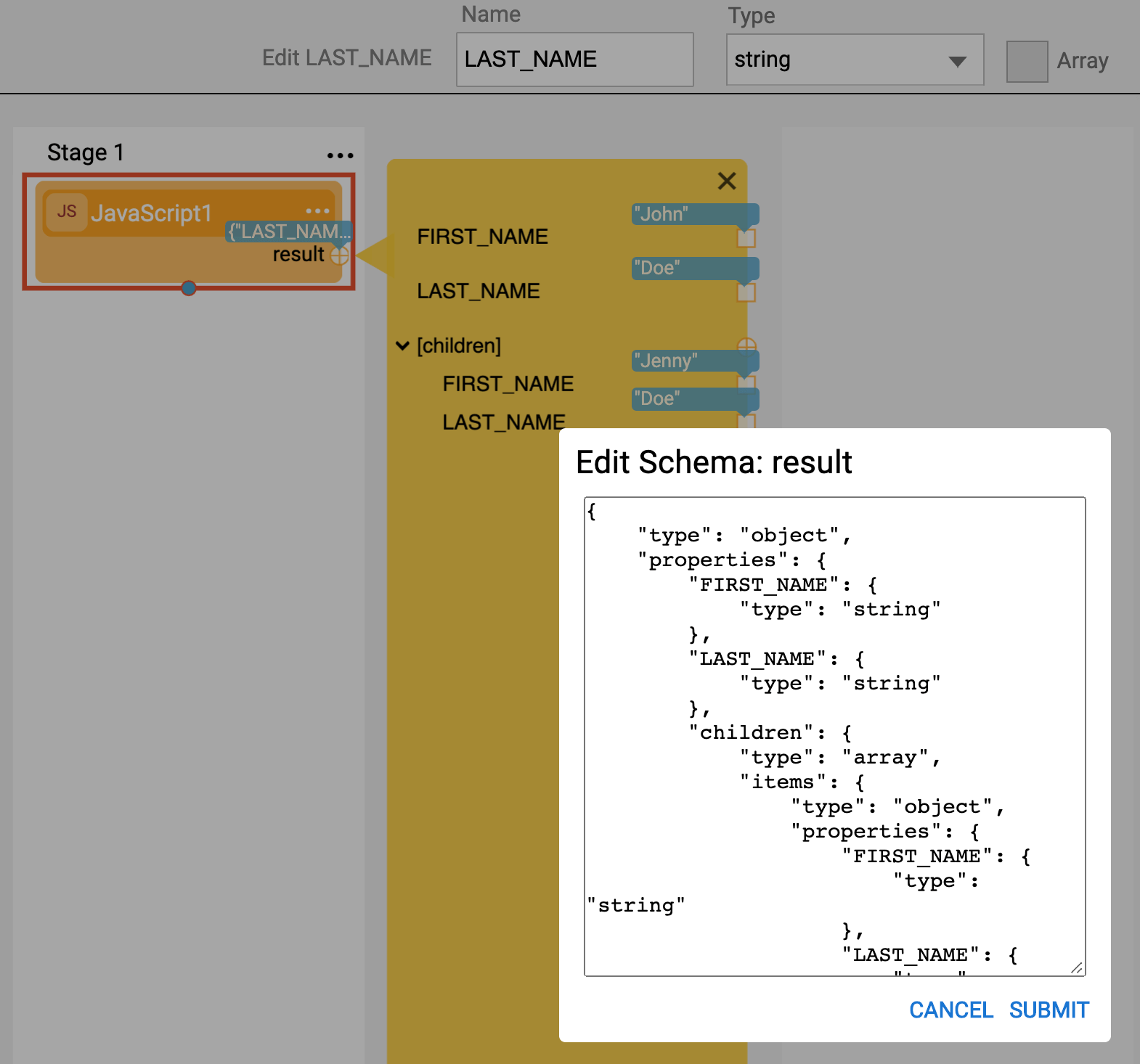Click the Name input field

point(574,60)
